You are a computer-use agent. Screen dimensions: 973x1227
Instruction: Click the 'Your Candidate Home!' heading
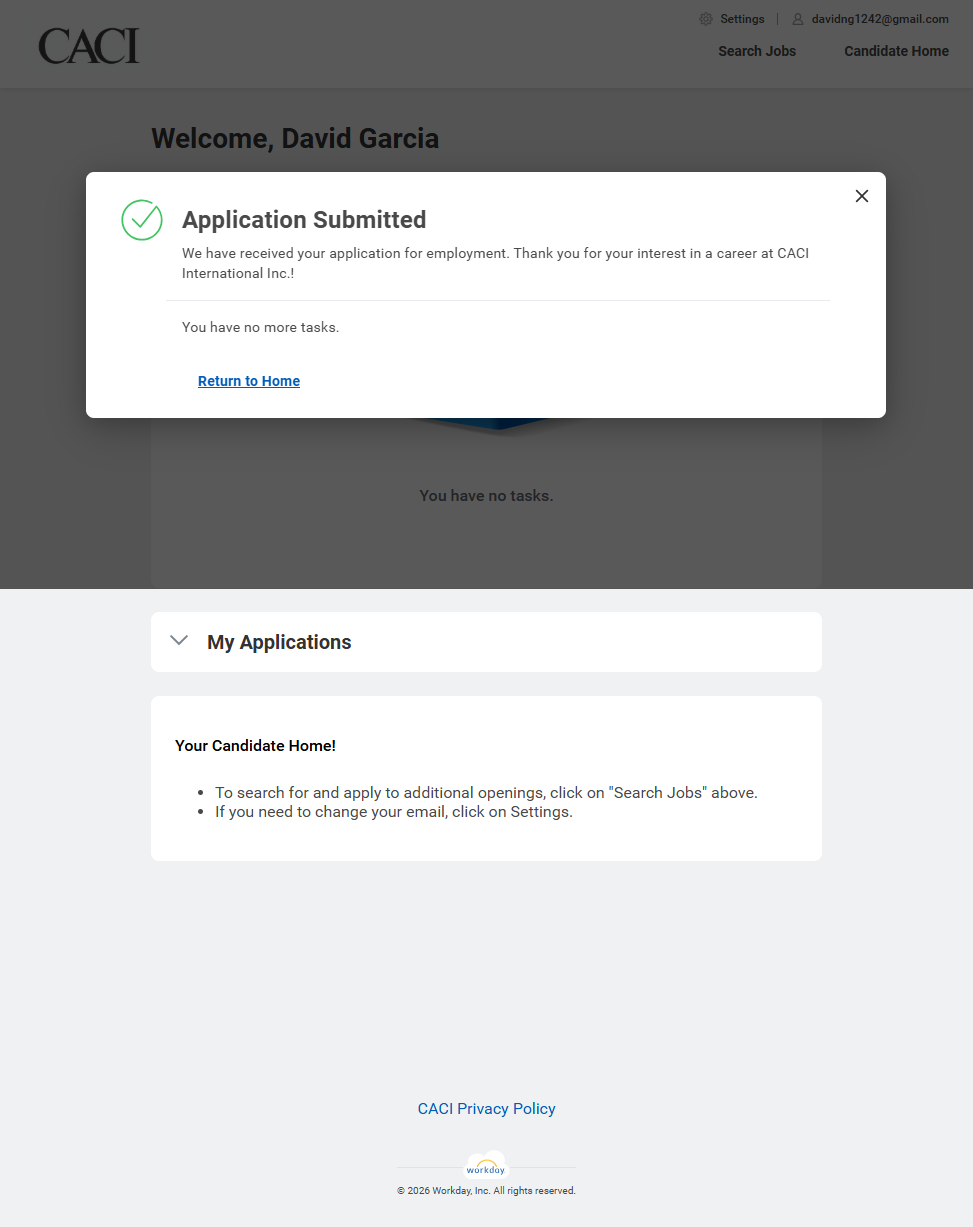point(255,745)
